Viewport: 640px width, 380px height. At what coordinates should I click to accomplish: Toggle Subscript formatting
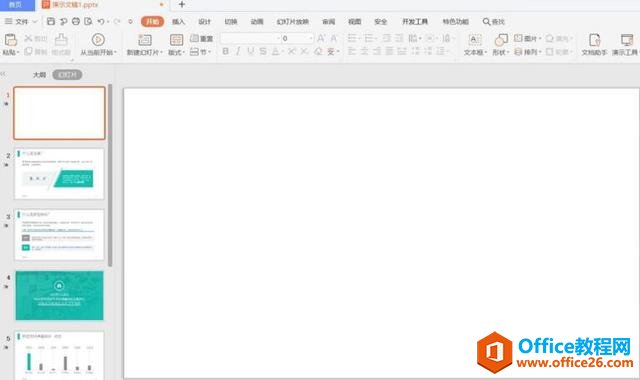[304, 51]
